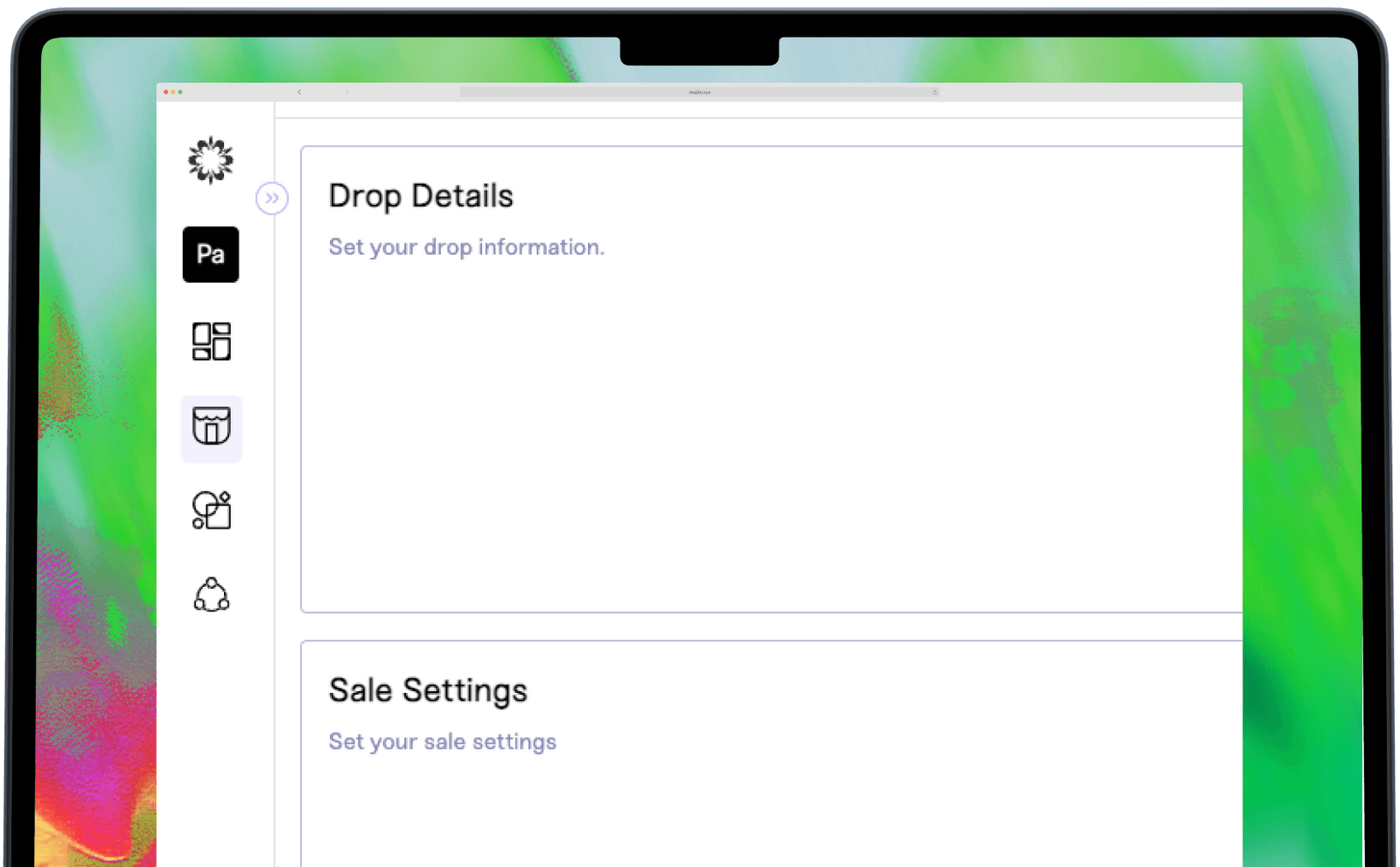
Task: Reload the mojito.xyz page
Action: [x=934, y=92]
